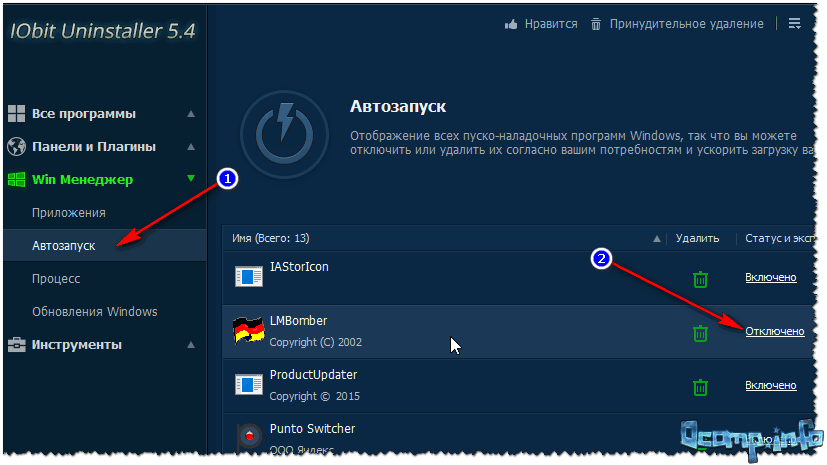Enable LMBomber via Отключено status

pyautogui.click(x=774, y=331)
